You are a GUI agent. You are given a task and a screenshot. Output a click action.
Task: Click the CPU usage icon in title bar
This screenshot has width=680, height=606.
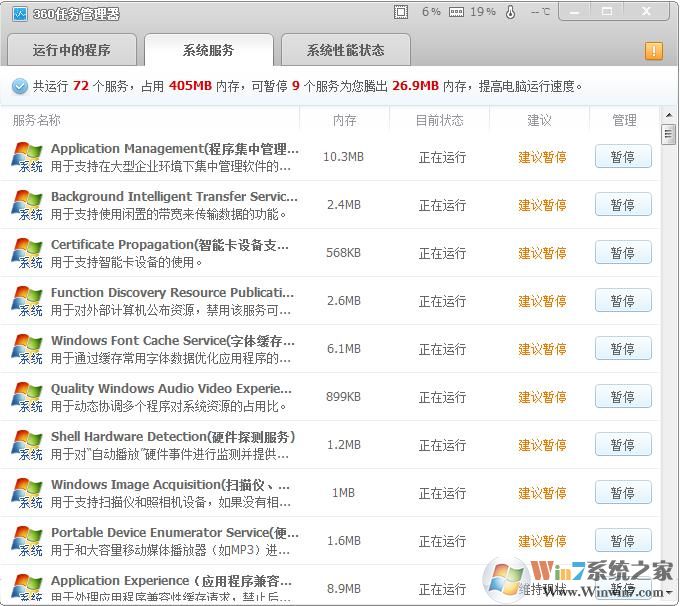(401, 12)
